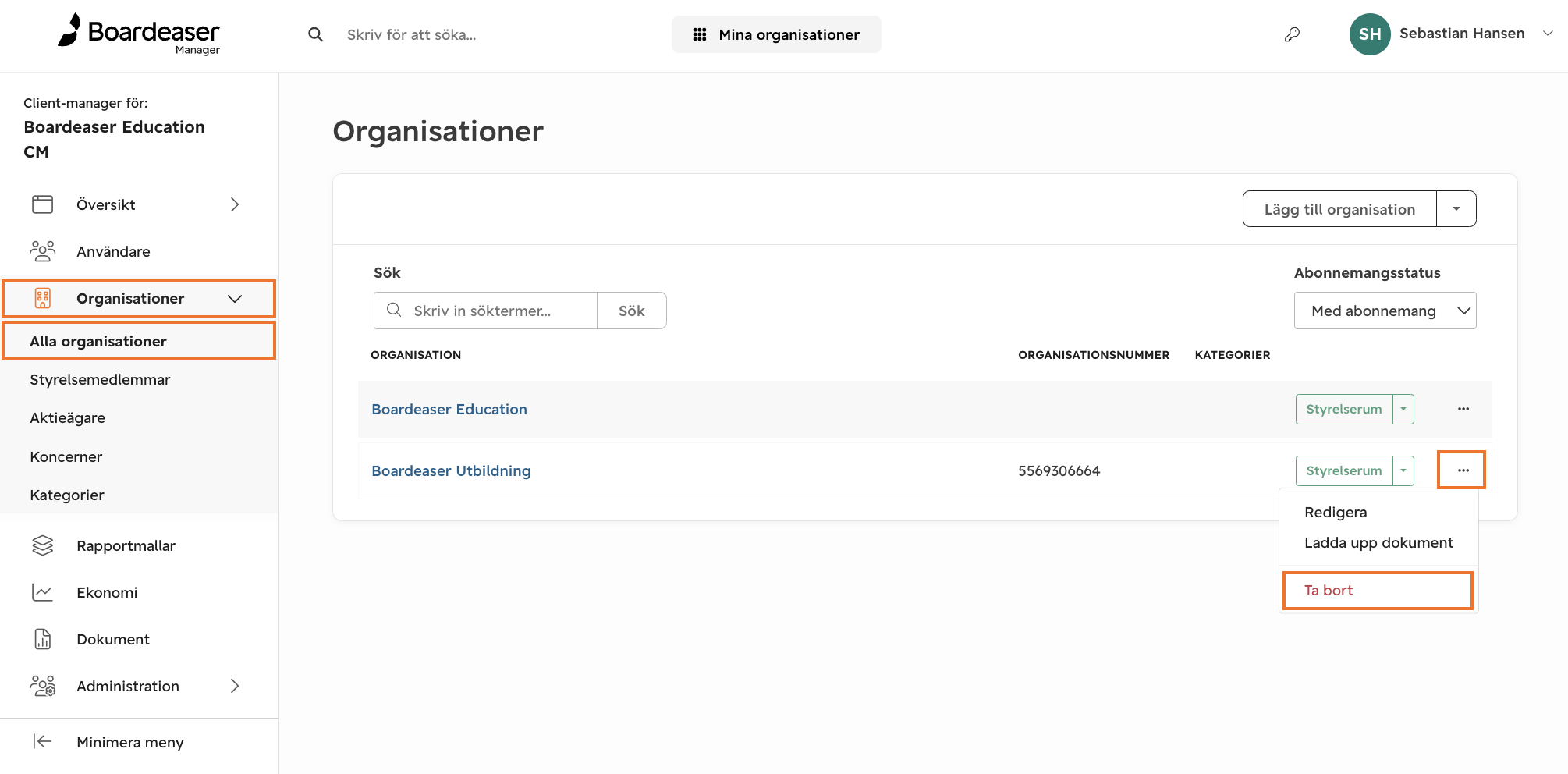Screen dimensions: 1568x774
Task: Open three-dot menu for Boardeaser Education
Action: [x=1463, y=409]
